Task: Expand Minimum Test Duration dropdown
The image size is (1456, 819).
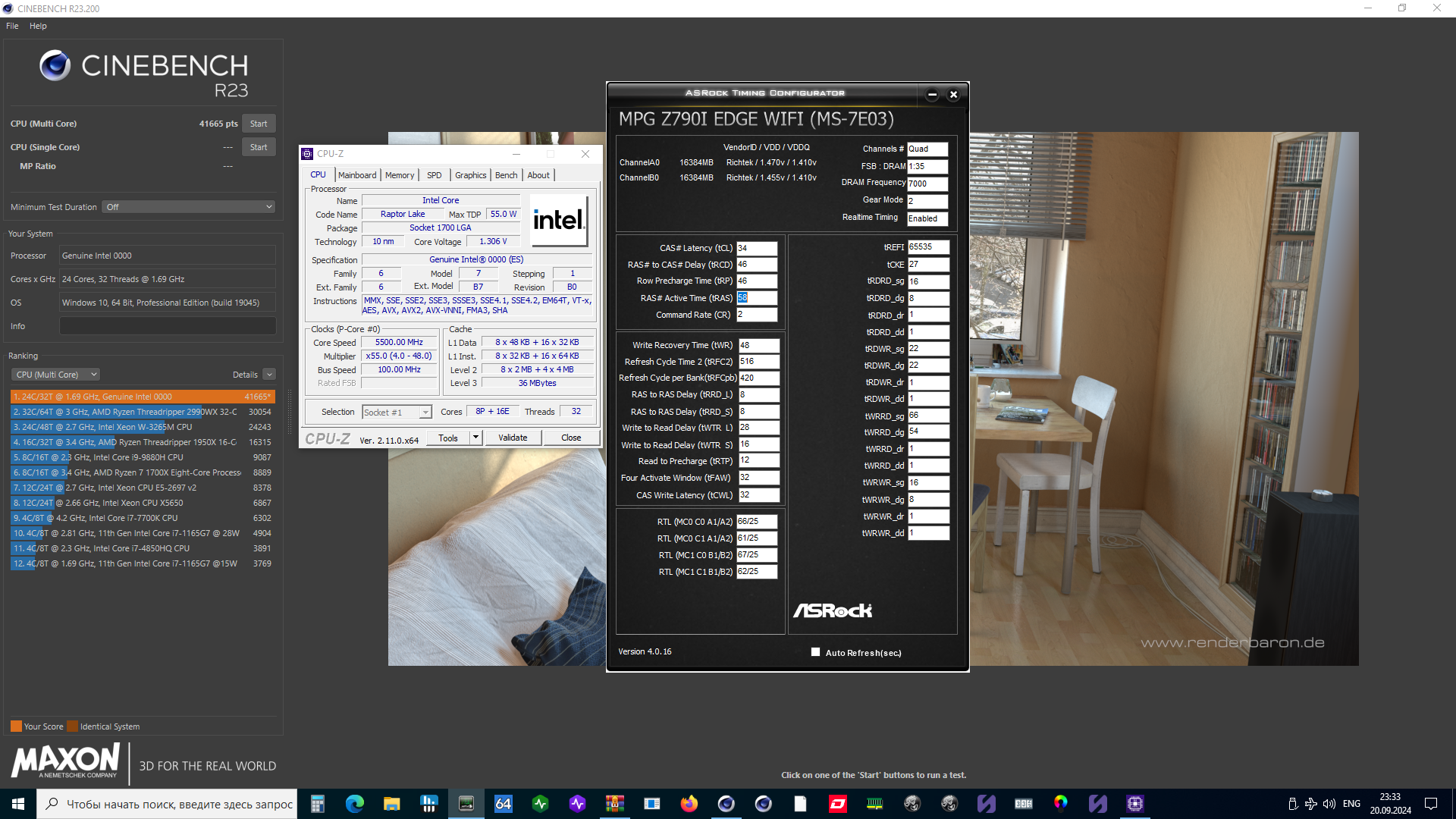Action: click(x=189, y=207)
